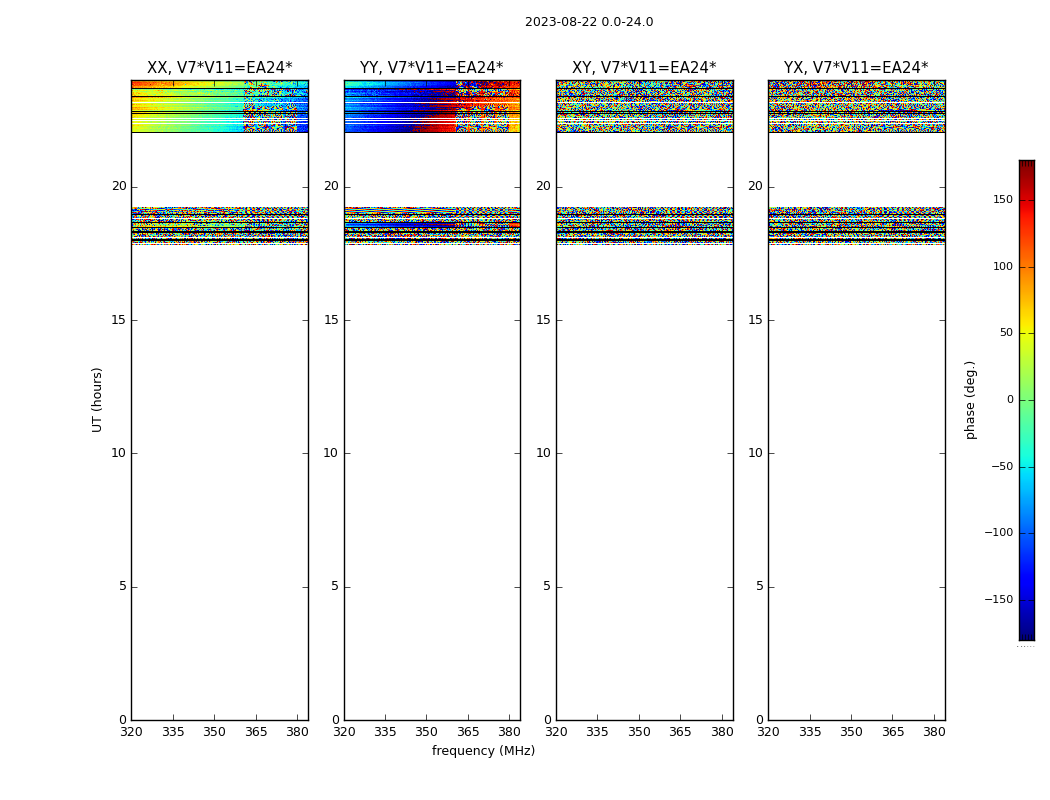
Task: Click the 15 hour tick beside XY panel
Action: pyautogui.click(x=544, y=320)
